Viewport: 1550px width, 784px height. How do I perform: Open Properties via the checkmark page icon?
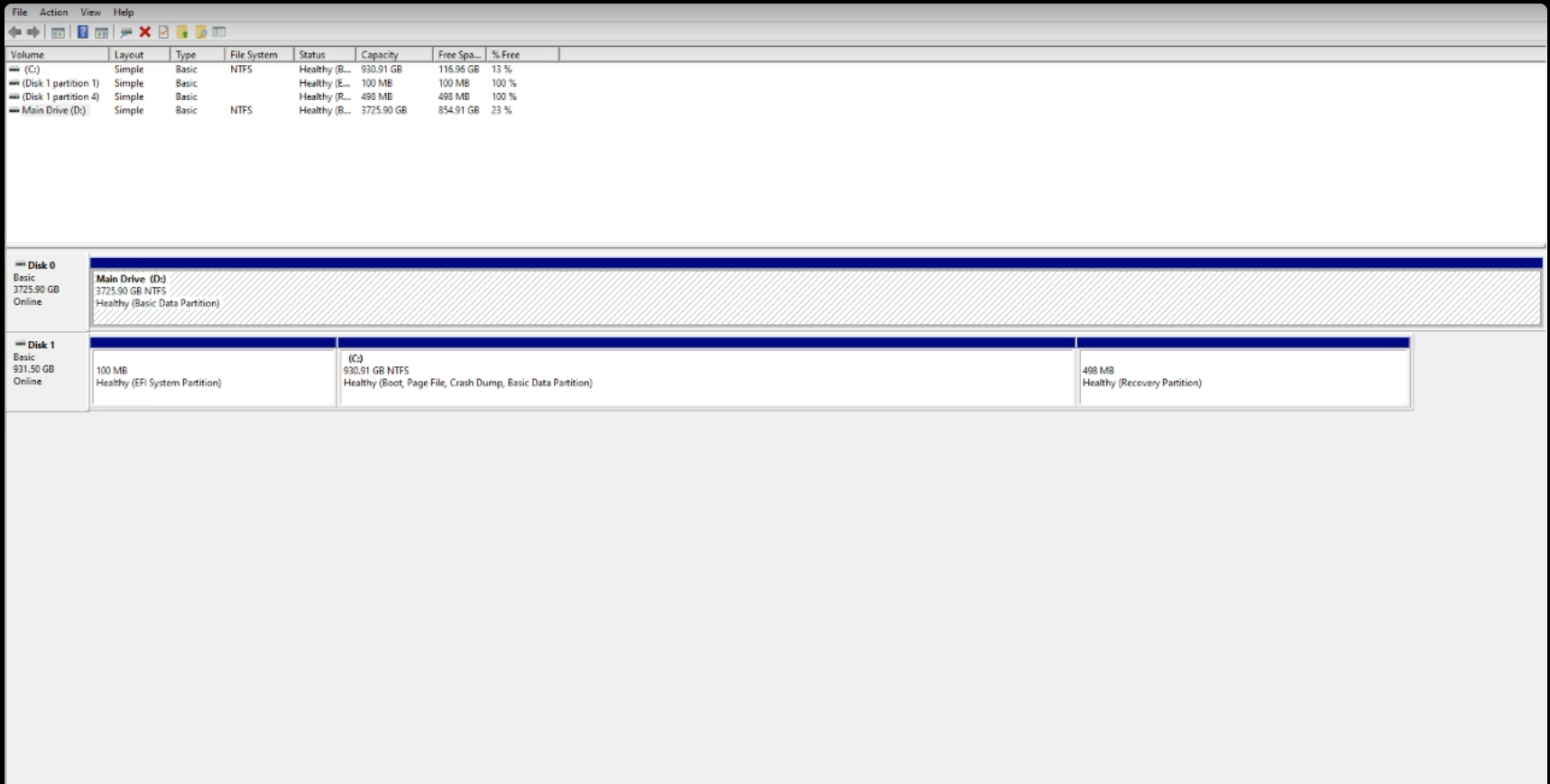pyautogui.click(x=163, y=32)
